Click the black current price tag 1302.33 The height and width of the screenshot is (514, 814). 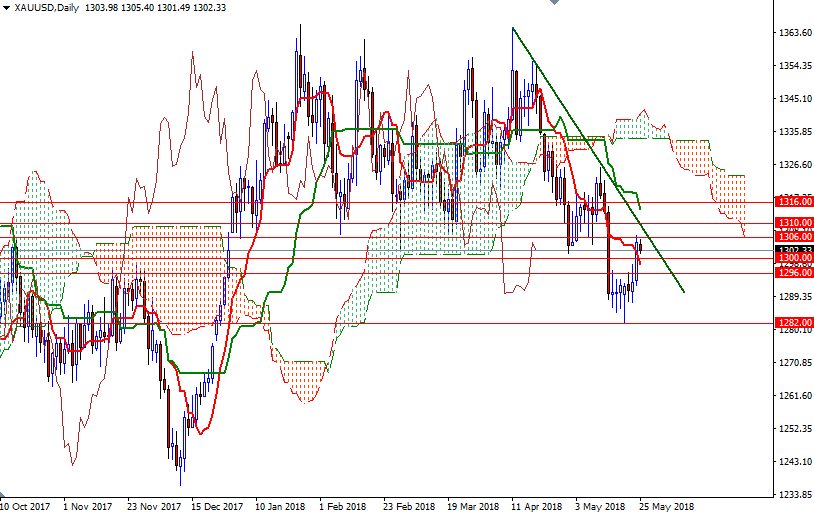click(793, 249)
